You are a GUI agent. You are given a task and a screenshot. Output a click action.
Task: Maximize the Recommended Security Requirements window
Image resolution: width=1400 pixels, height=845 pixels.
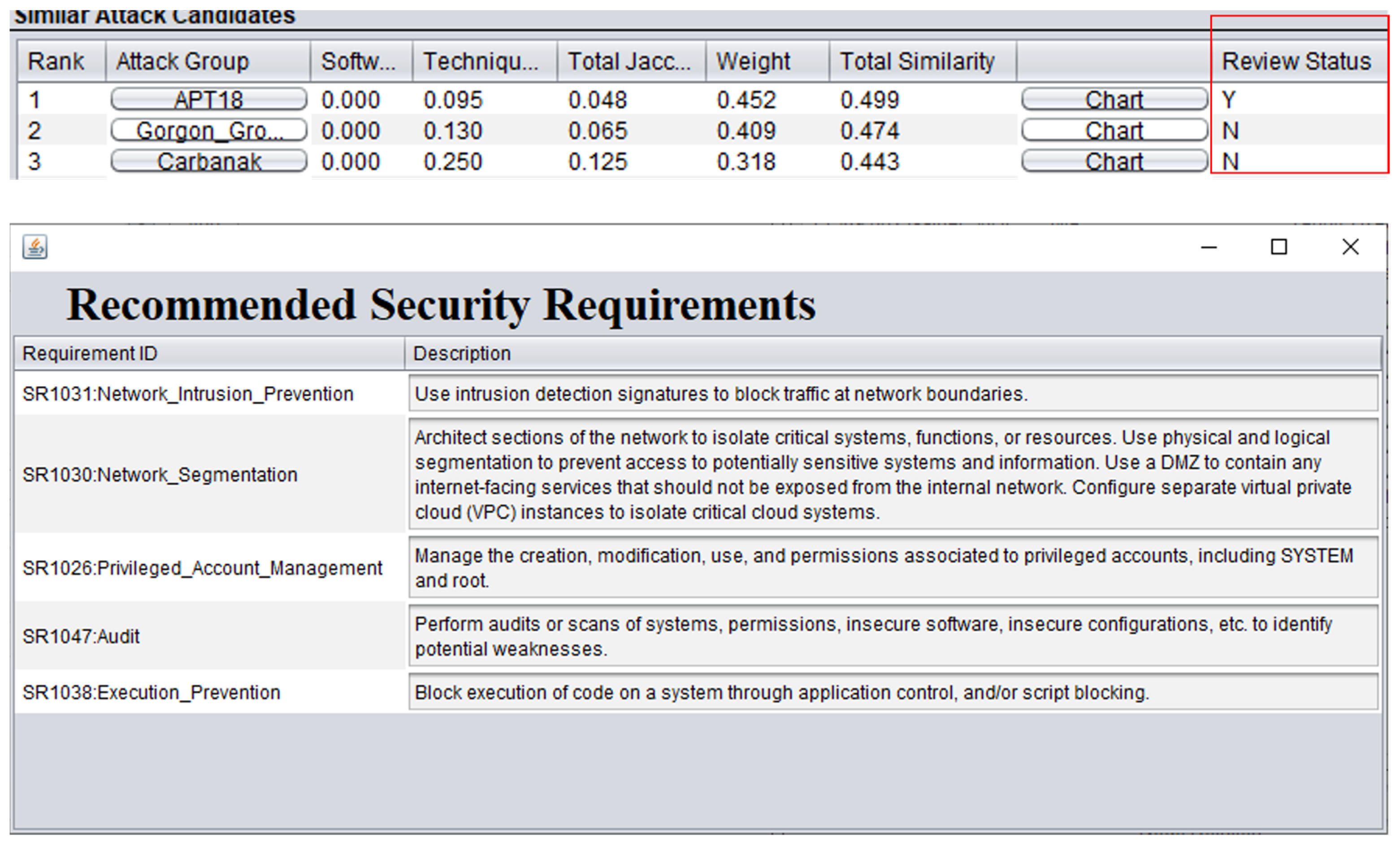(x=1279, y=248)
